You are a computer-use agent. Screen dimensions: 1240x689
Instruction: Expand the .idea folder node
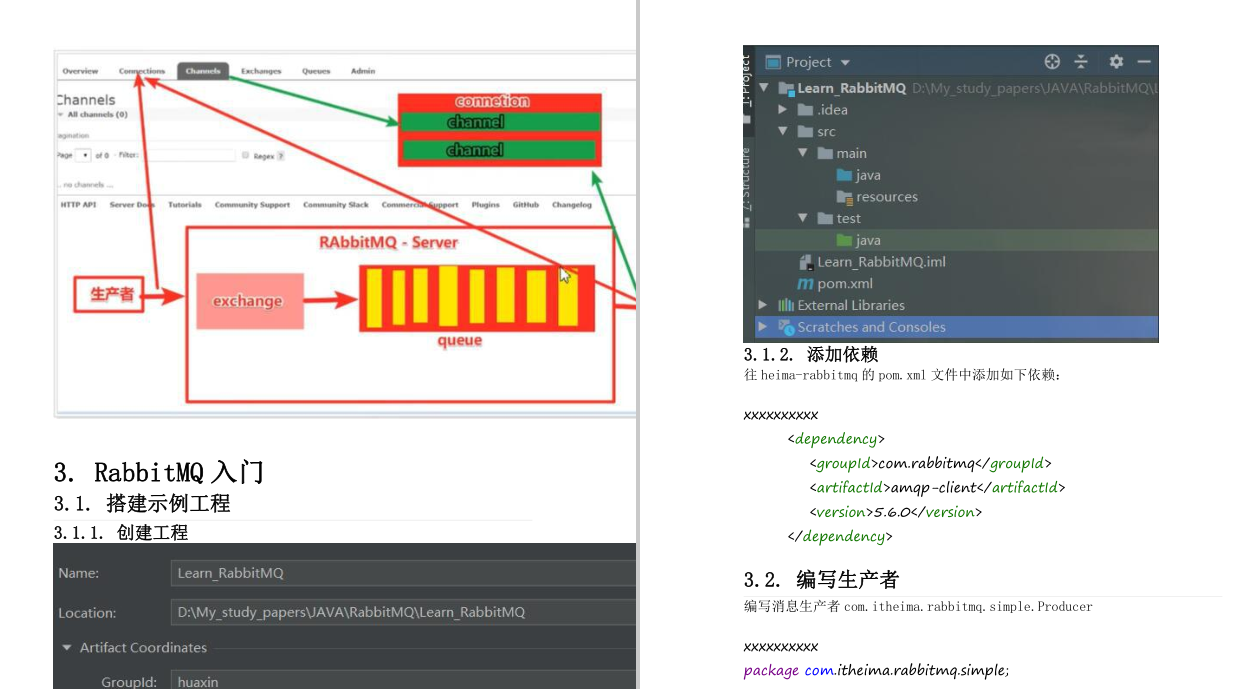click(x=782, y=109)
